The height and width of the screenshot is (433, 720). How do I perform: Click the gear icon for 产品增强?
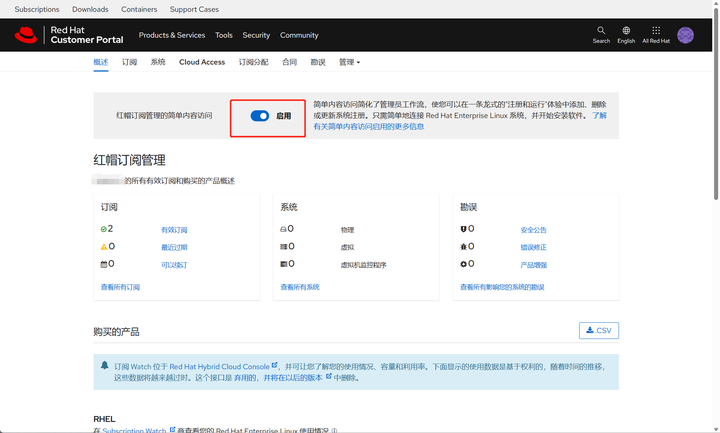pos(463,264)
